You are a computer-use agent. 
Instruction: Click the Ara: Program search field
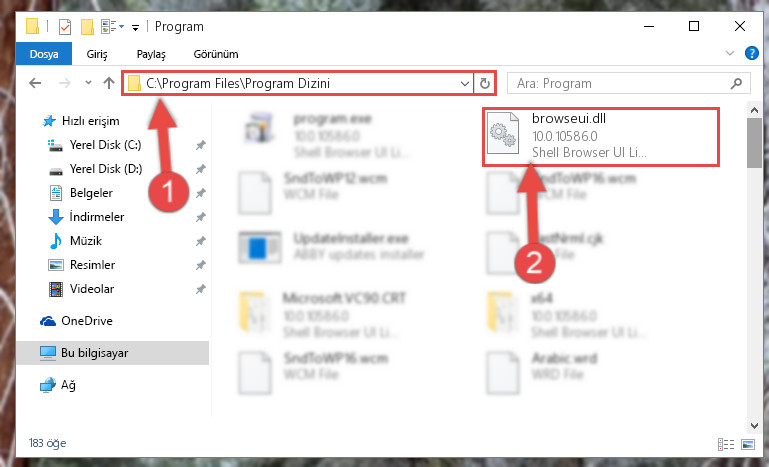pos(619,83)
